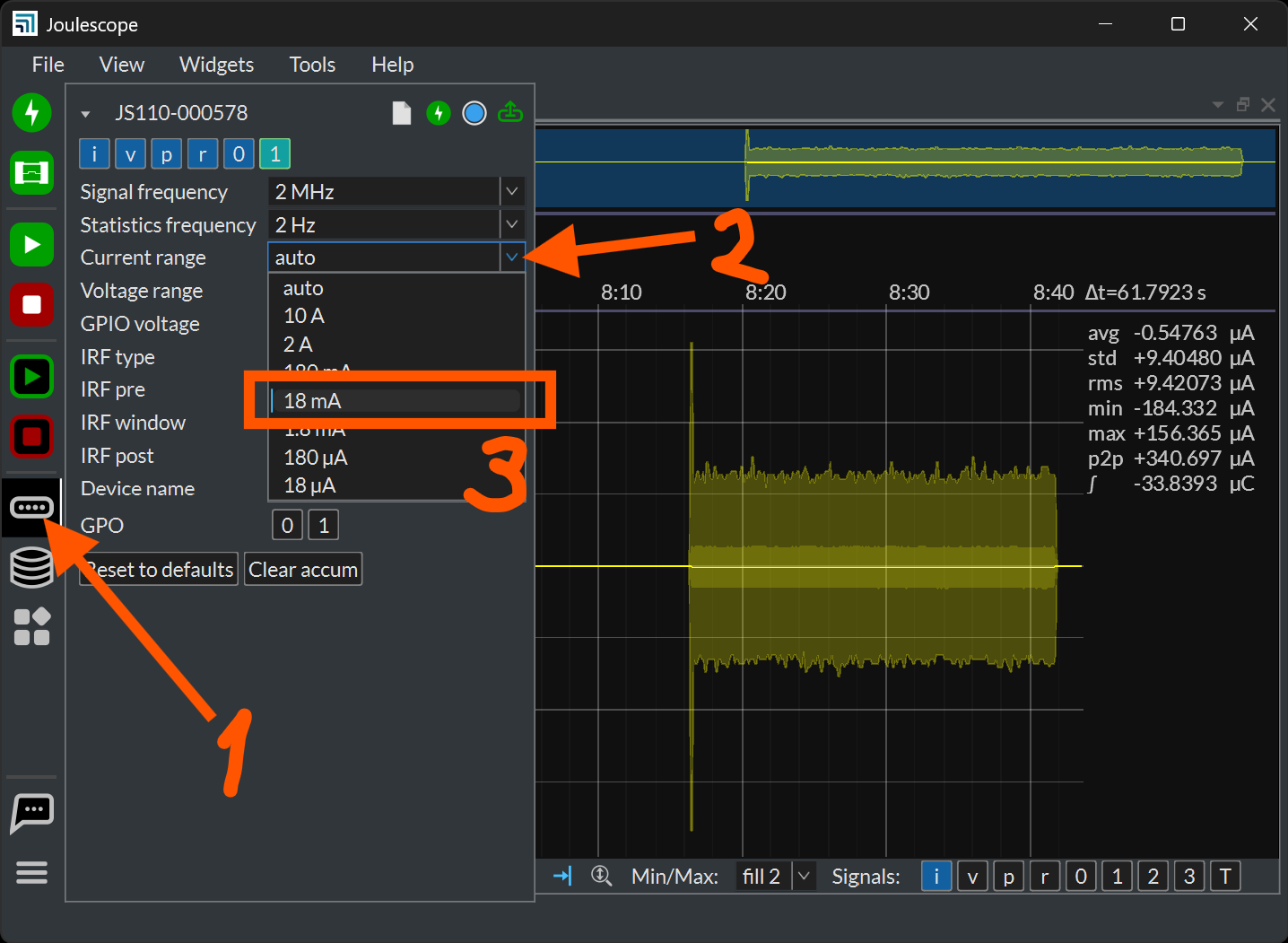Open the widgets grid icon in sidebar
Image resolution: width=1288 pixels, height=943 pixels.
coord(32,627)
